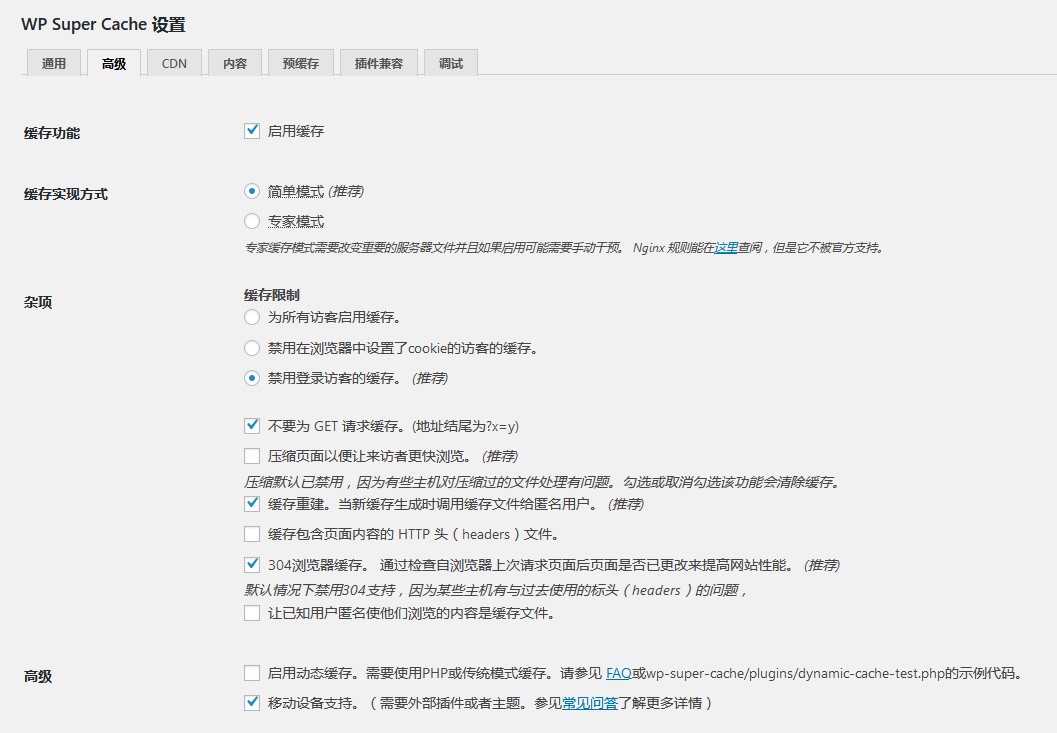Click the 默认情况下禁用304支持 note

pyautogui.click(x=495, y=590)
